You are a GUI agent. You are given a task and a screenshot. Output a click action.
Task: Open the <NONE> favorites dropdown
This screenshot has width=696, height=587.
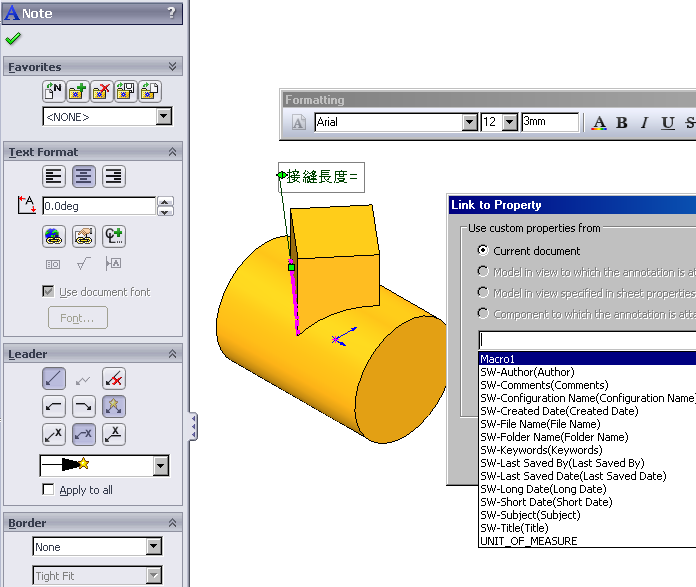coord(164,117)
